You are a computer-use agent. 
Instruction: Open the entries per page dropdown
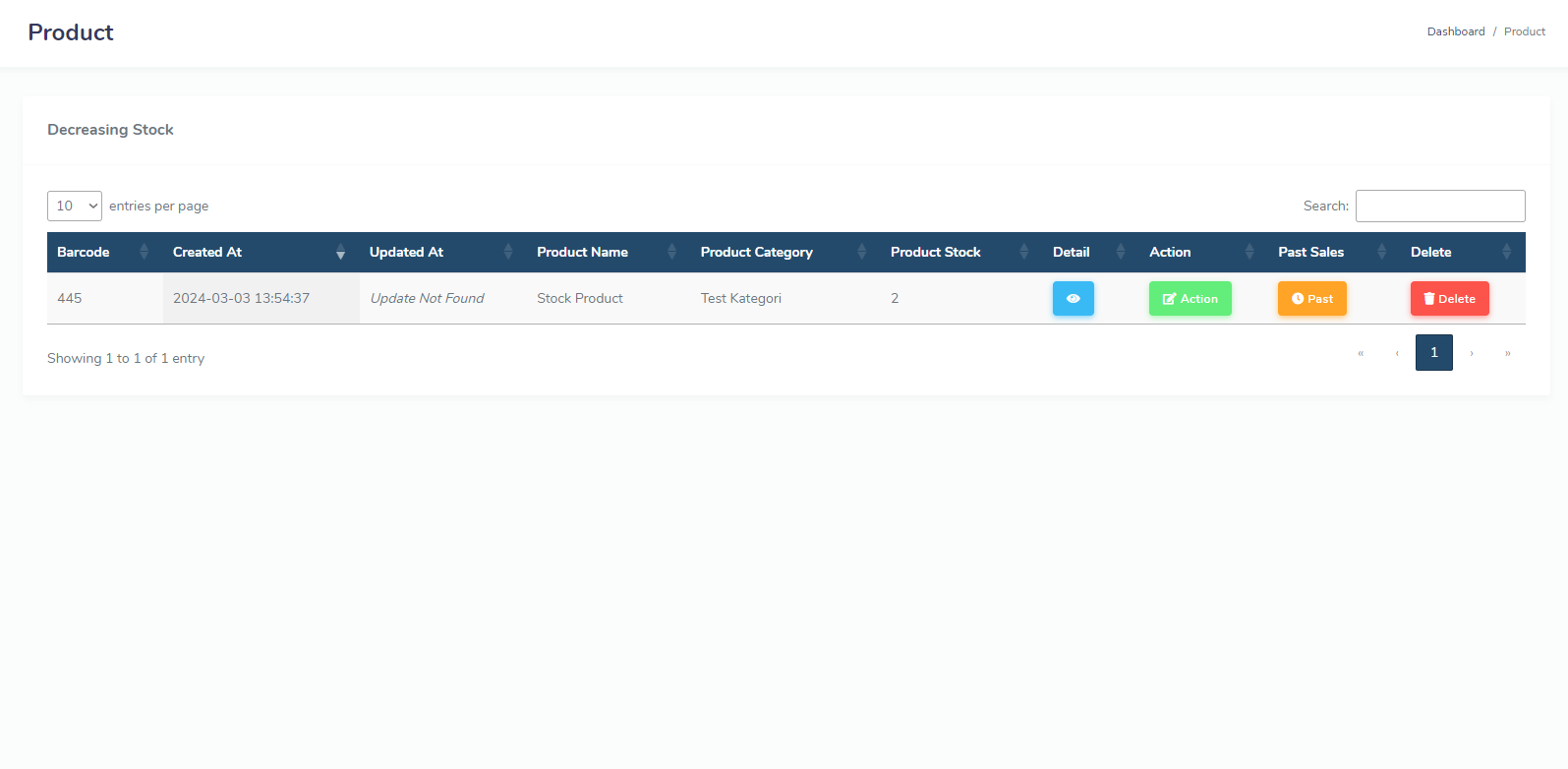(75, 207)
